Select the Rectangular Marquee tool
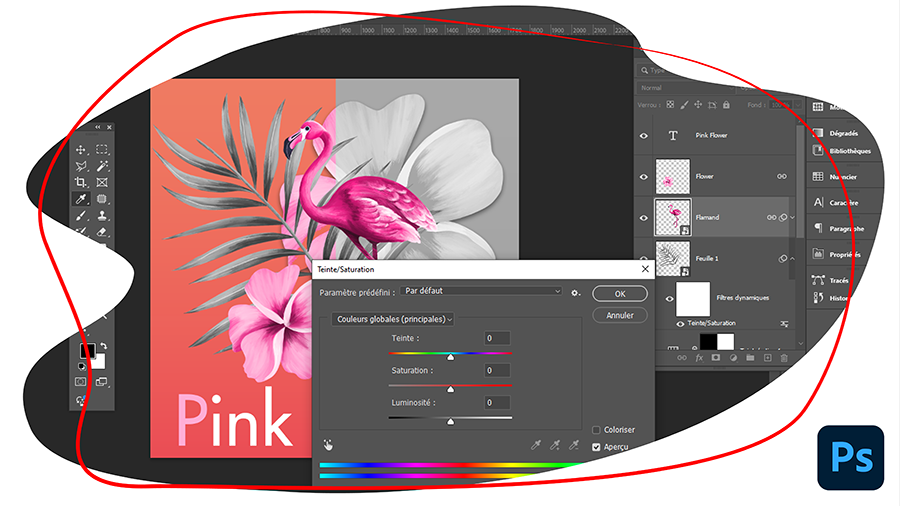 (x=102, y=150)
